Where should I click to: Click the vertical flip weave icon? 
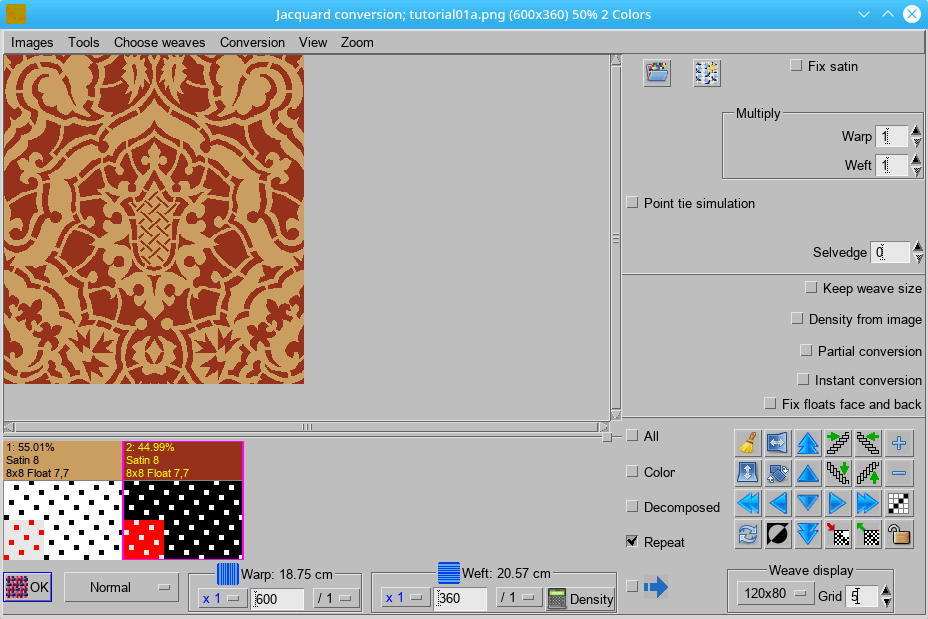[x=747, y=473]
